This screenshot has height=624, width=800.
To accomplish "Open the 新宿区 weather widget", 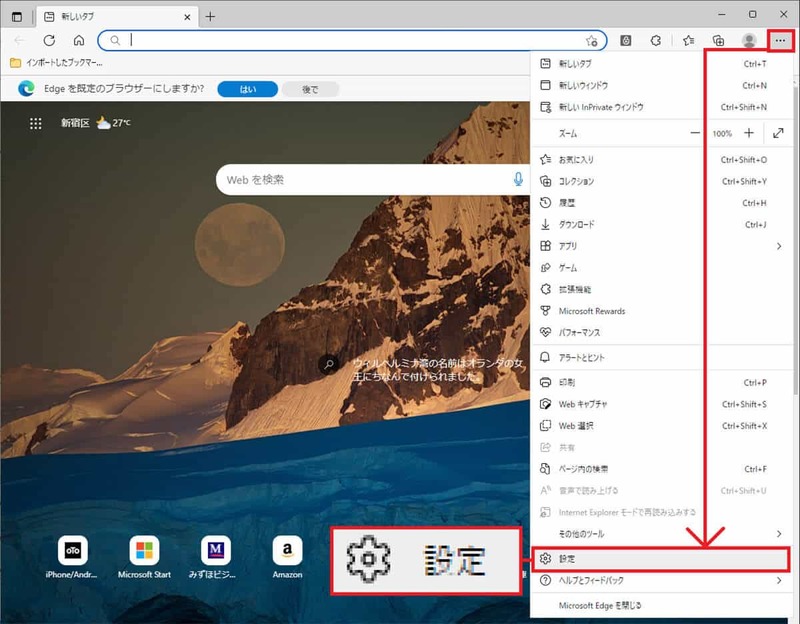I will 95,122.
